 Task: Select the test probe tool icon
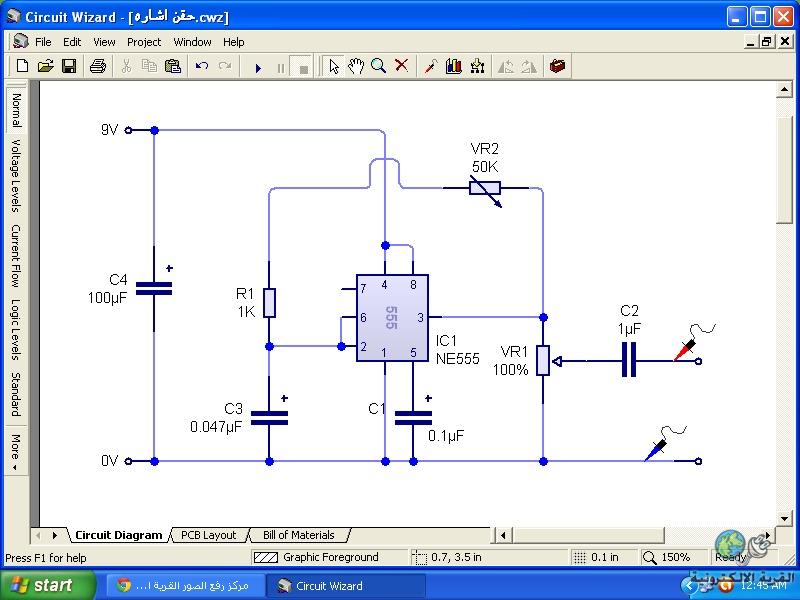click(431, 66)
